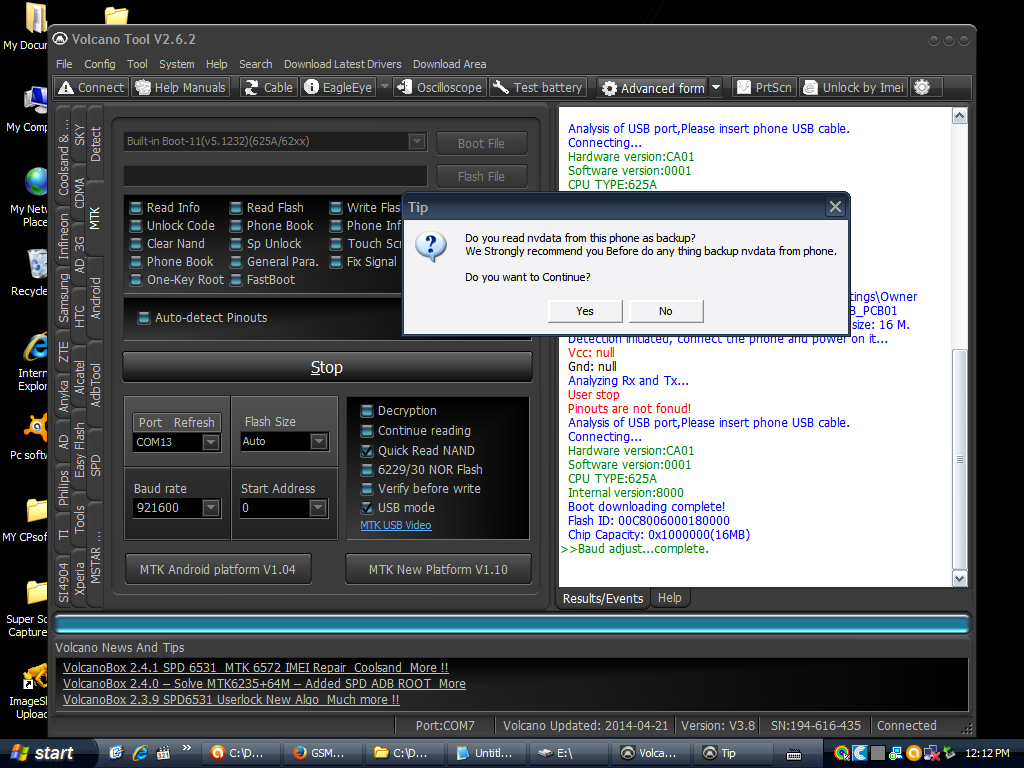The image size is (1024, 768).
Task: Open the on-screen keyboard tray icon
Action: tap(793, 754)
